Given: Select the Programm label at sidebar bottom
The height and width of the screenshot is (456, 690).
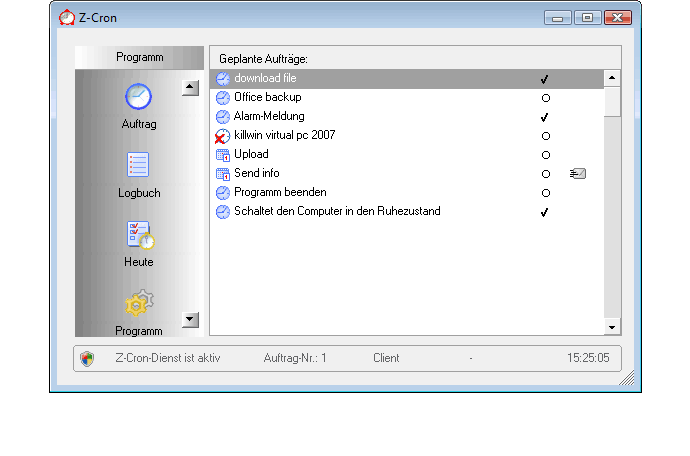Looking at the screenshot, I should pos(139,331).
